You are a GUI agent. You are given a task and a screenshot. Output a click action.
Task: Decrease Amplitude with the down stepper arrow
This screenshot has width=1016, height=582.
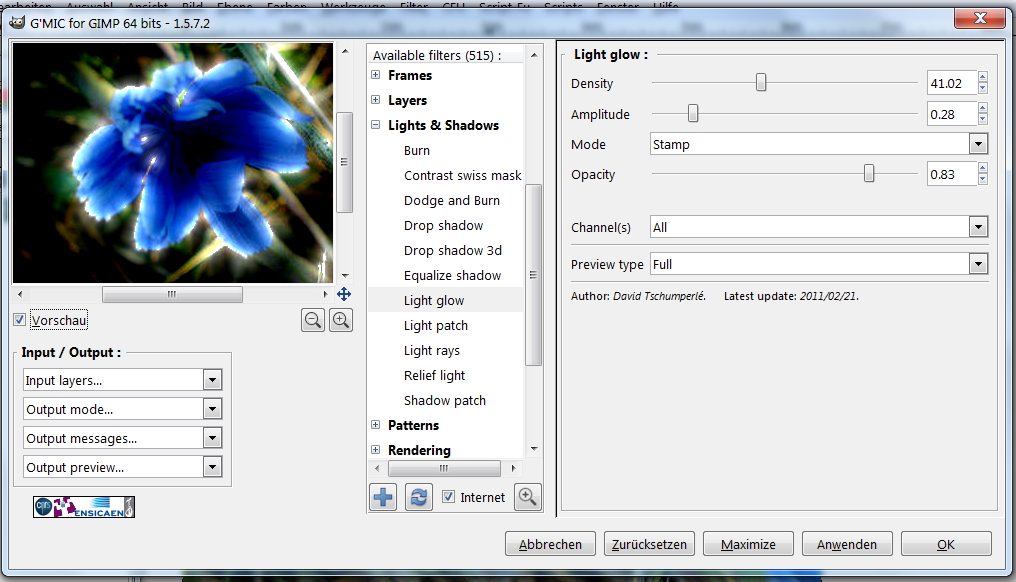tap(983, 120)
